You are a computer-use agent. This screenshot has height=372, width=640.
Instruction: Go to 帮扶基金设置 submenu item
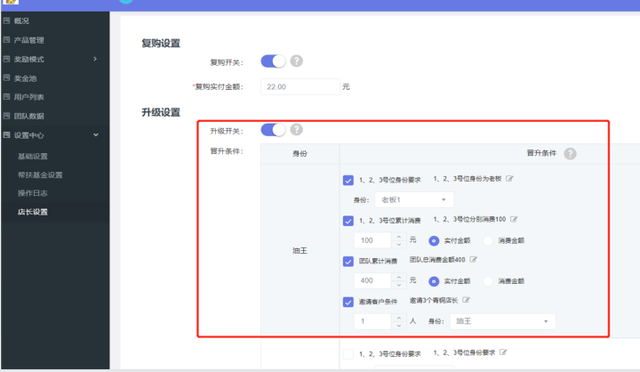point(40,175)
